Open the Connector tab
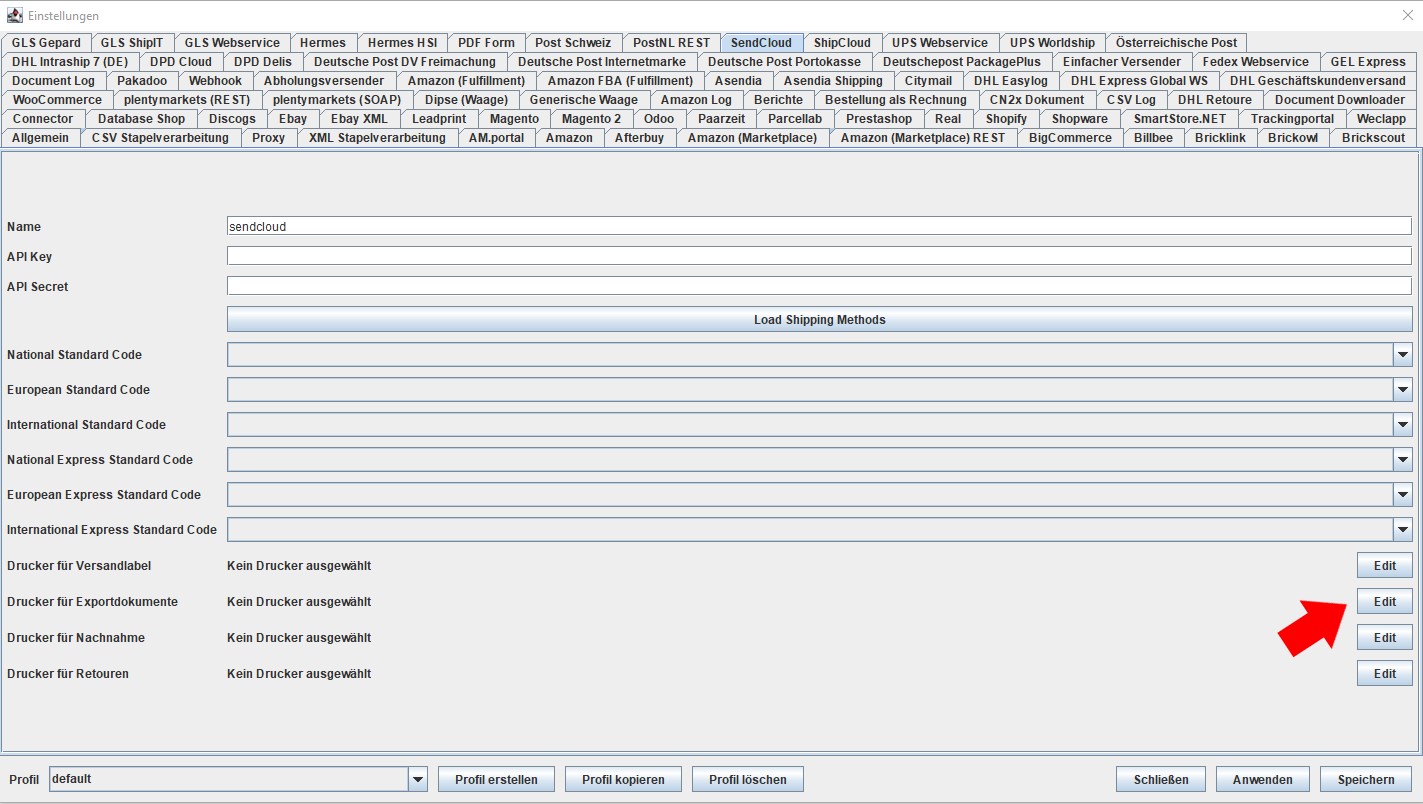The image size is (1423, 804). click(x=43, y=119)
